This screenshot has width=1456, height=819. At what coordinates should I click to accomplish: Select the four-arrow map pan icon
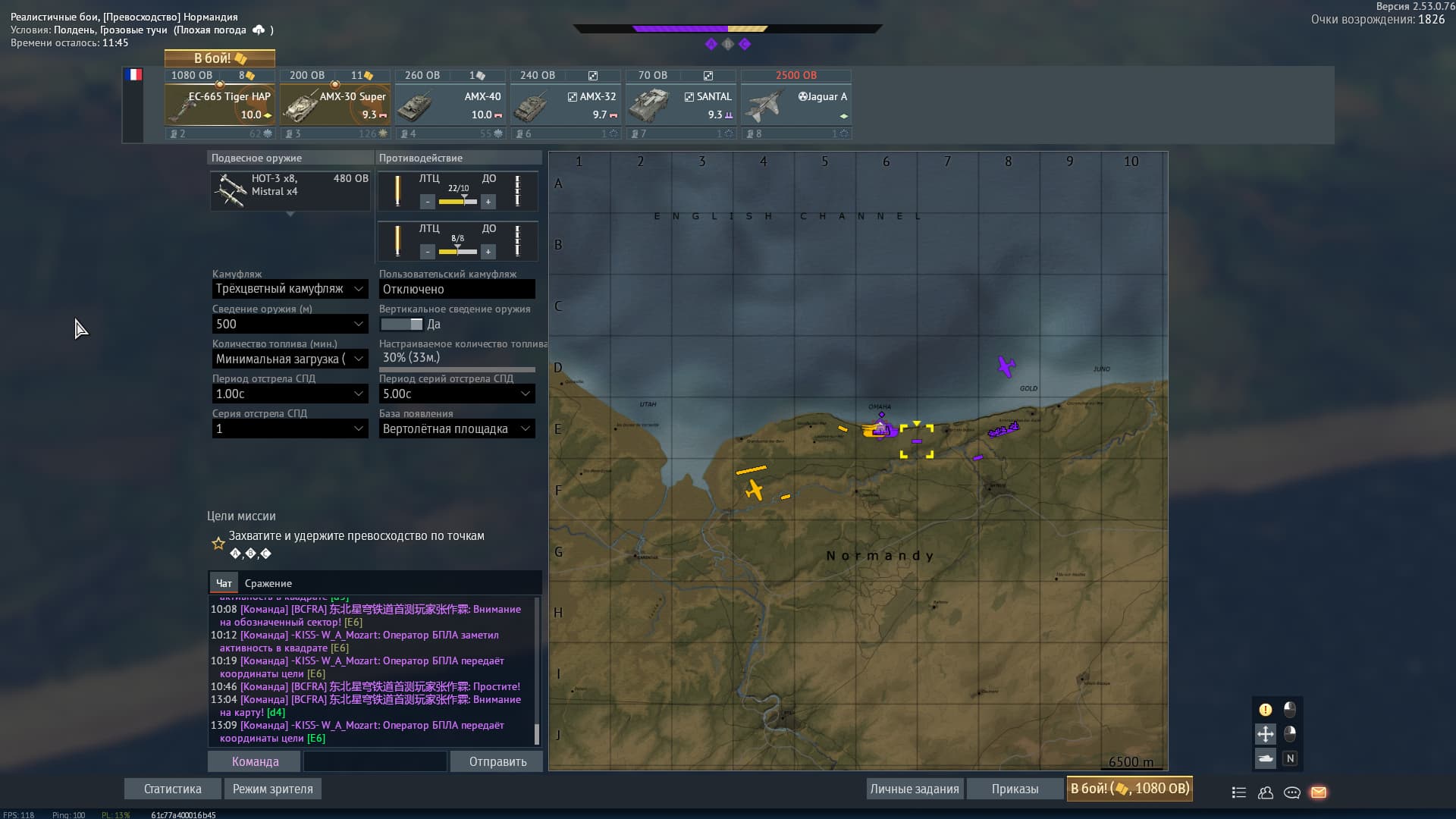1265,733
